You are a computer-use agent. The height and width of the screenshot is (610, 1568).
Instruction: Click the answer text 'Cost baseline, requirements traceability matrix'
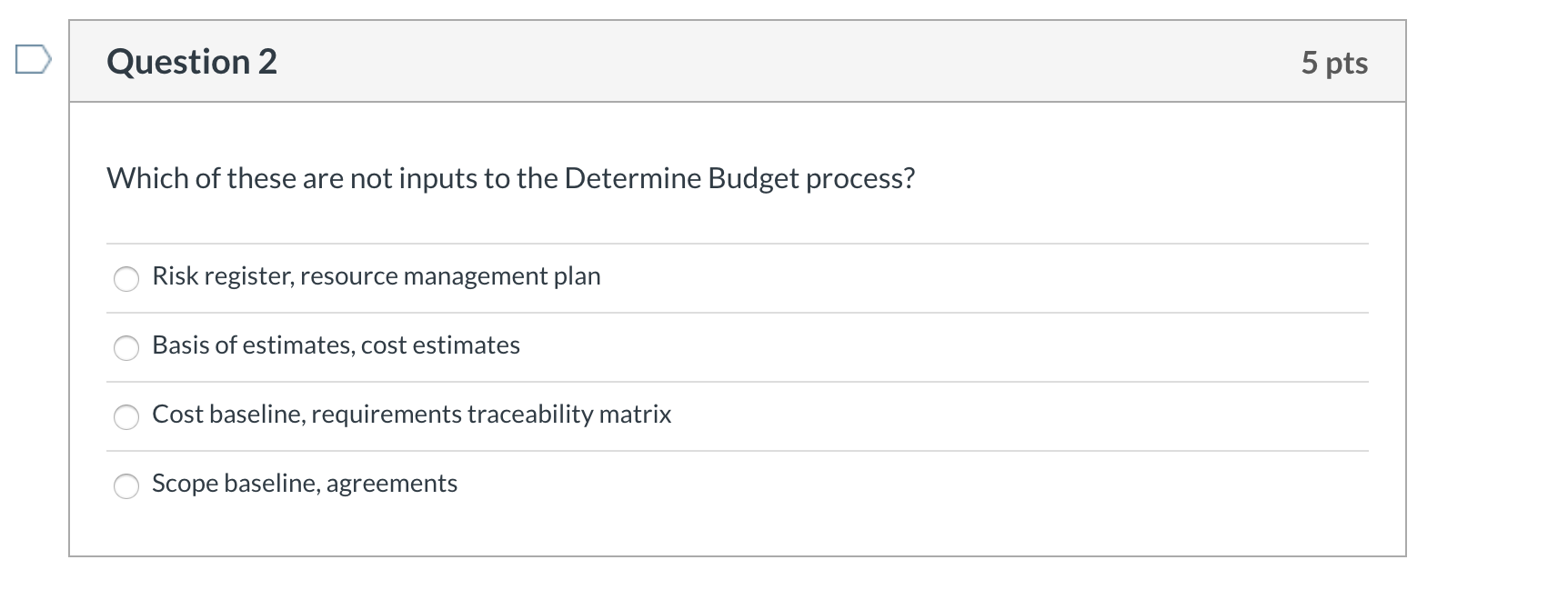[410, 415]
